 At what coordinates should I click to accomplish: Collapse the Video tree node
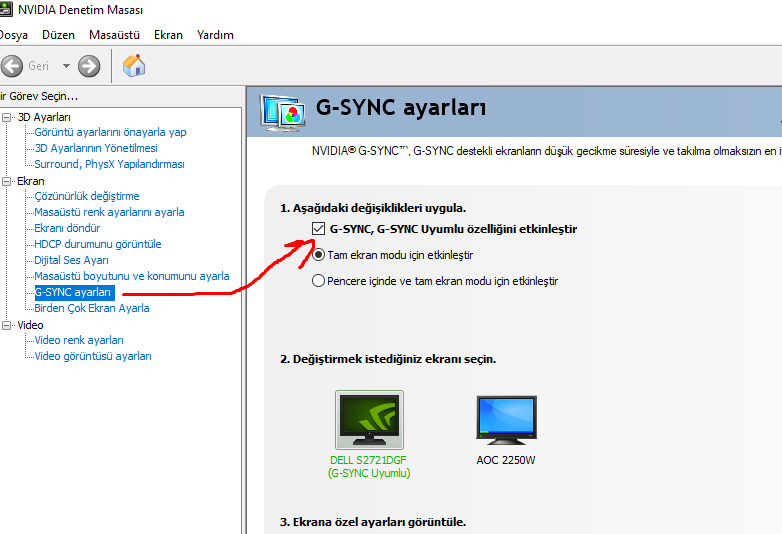[x=6, y=325]
